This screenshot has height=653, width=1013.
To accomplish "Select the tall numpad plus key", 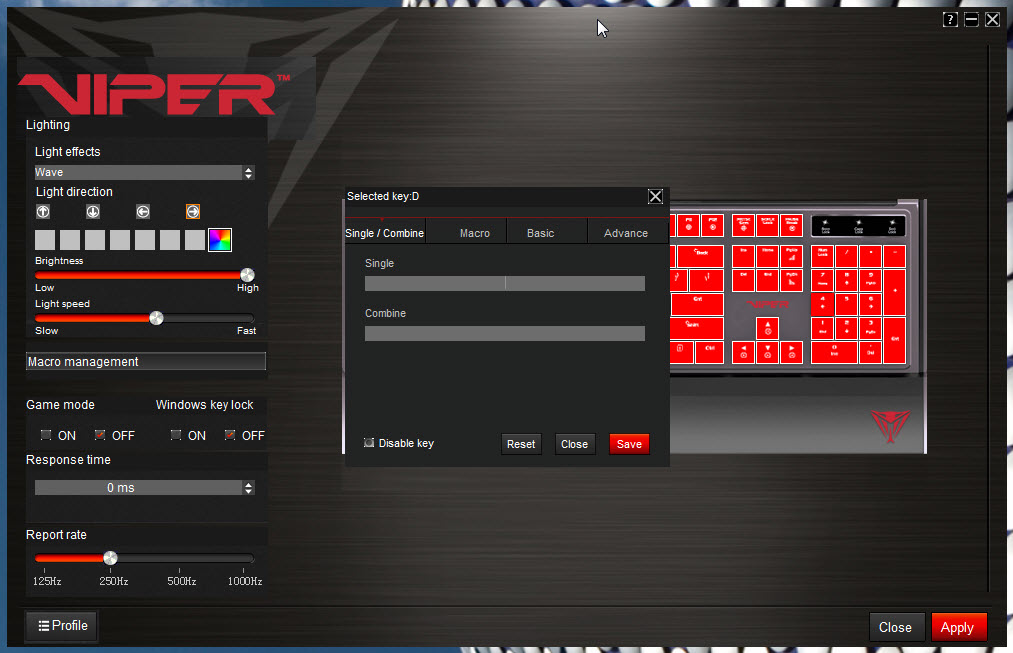I will click(x=895, y=292).
